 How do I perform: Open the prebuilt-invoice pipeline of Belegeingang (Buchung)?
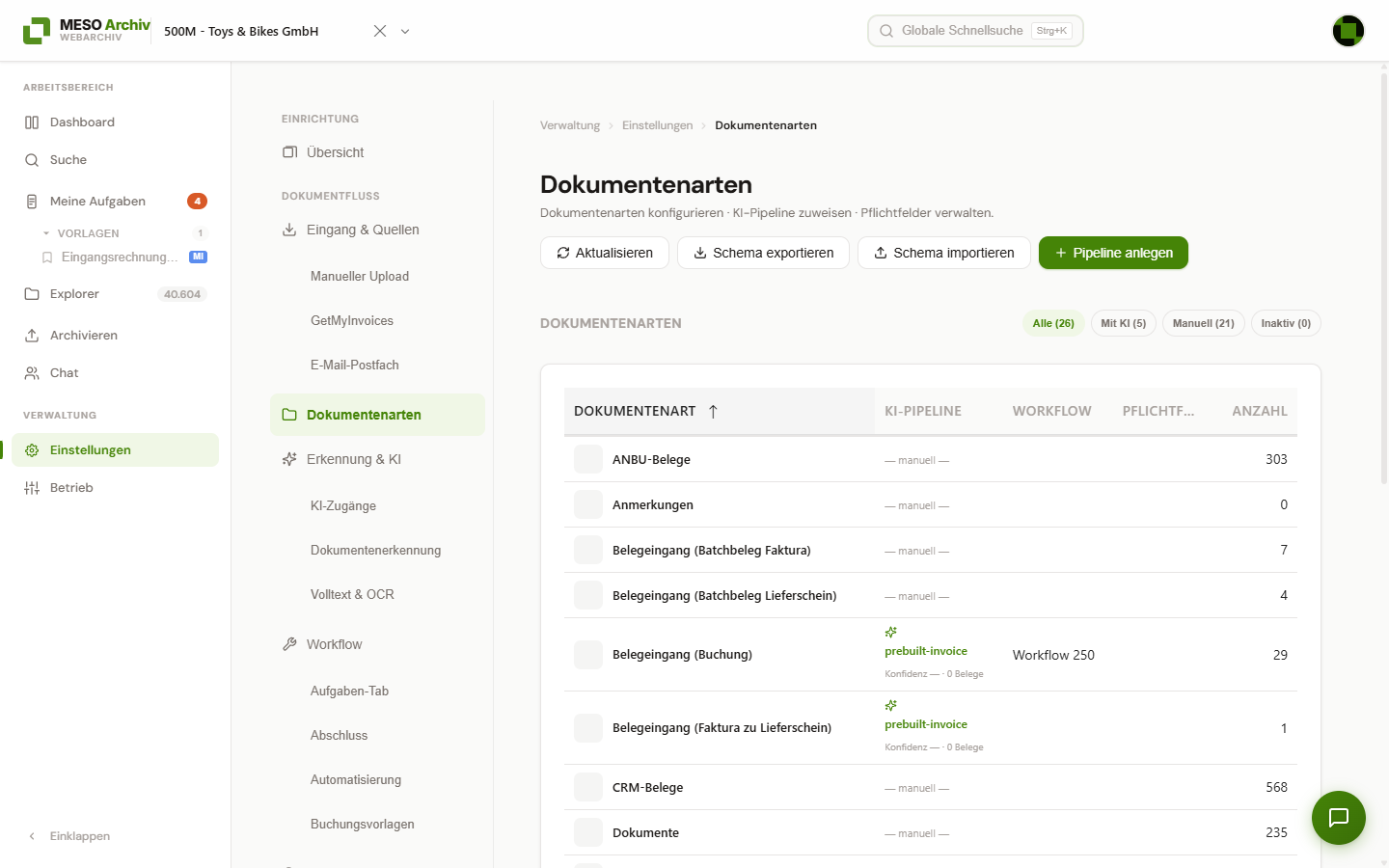[926, 651]
